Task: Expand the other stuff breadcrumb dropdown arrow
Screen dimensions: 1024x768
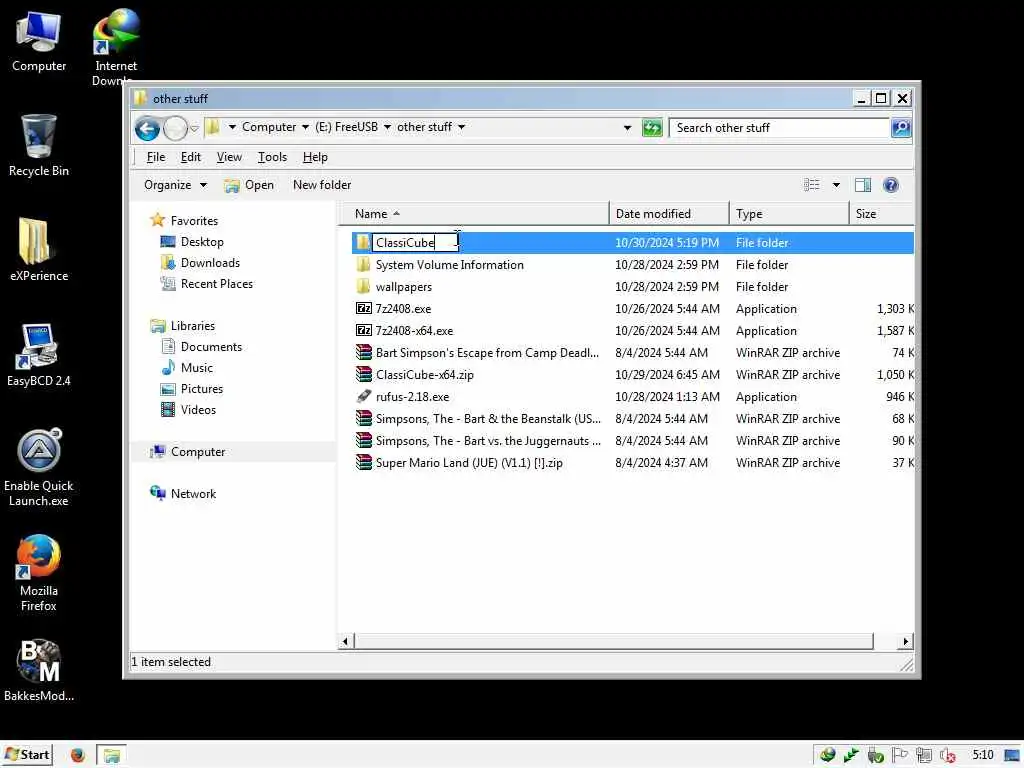Action: point(462,127)
